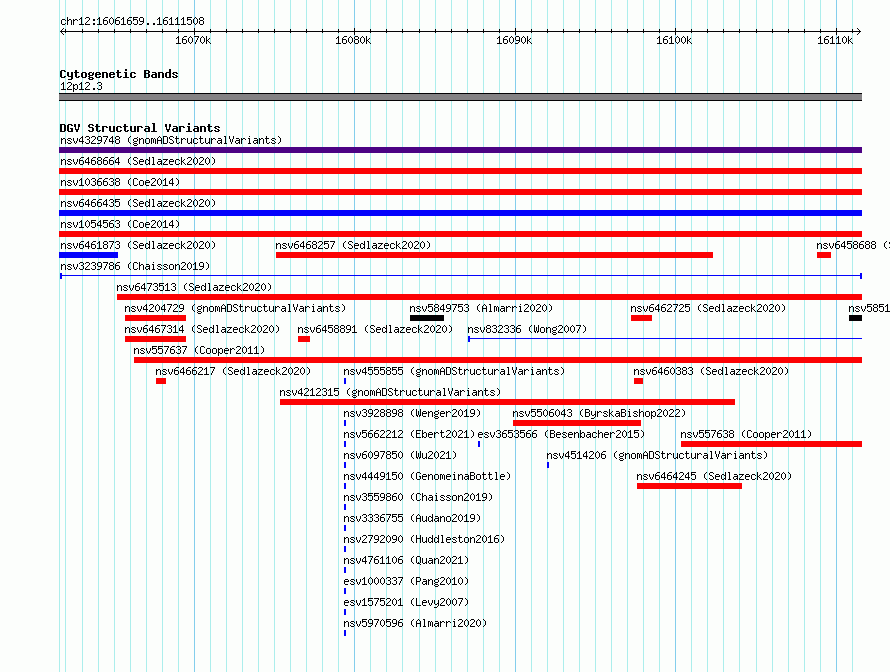Select the purple nsv4329748 variant bar
The width and height of the screenshot is (890, 672).
[x=460, y=150]
